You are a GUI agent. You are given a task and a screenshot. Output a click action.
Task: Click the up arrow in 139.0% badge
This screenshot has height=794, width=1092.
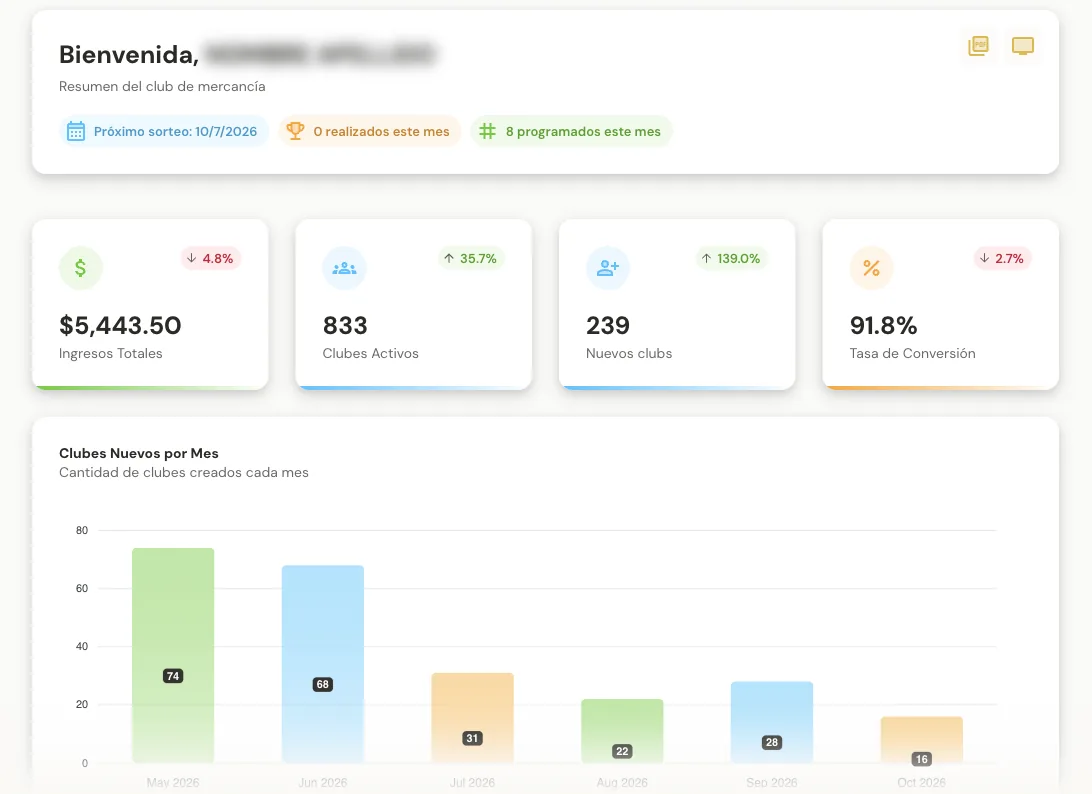(x=706, y=258)
